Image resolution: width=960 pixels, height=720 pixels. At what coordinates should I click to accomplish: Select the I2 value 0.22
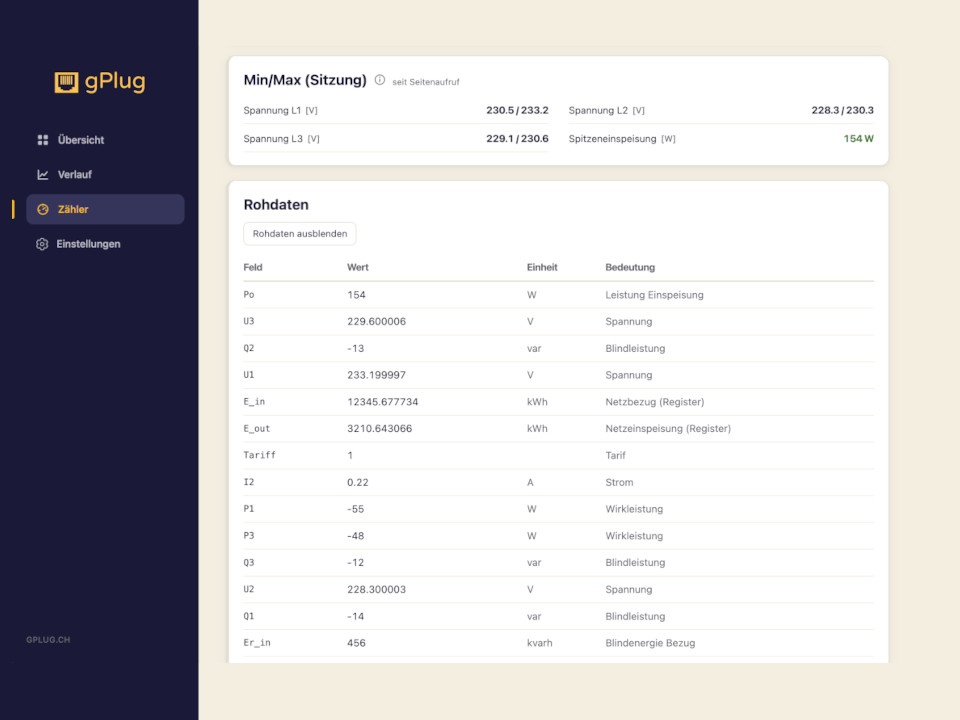[x=358, y=482]
